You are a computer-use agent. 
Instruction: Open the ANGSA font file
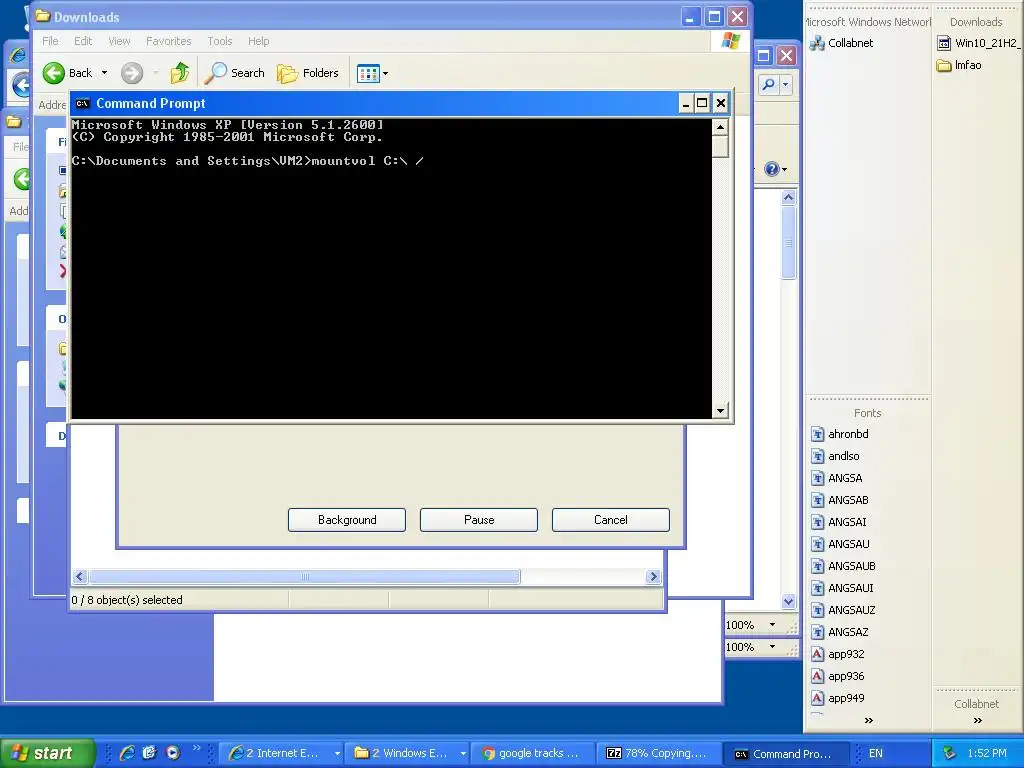[837, 478]
